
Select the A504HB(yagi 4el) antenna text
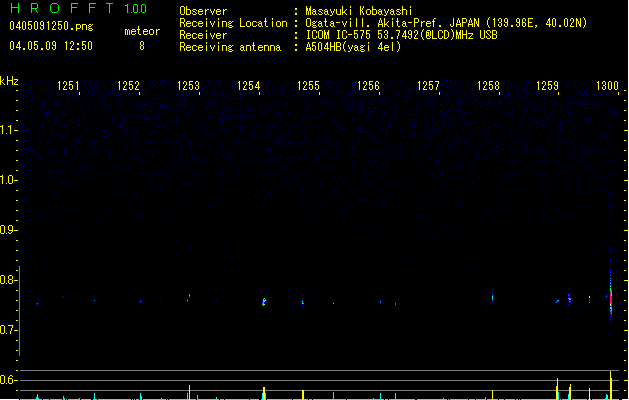353,47
